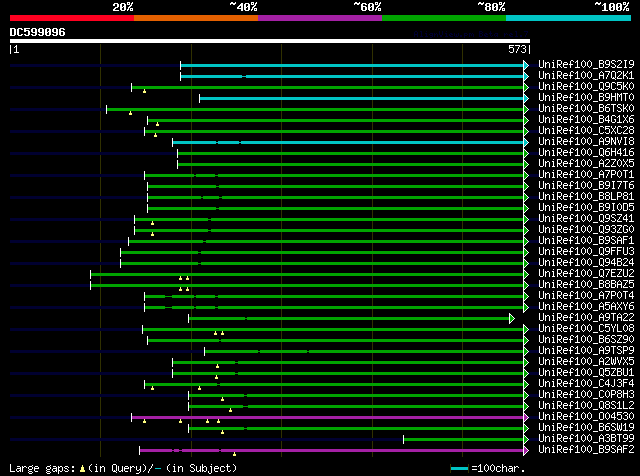Select the UniRef100_A9TSP9 label

pyautogui.click(x=586, y=351)
